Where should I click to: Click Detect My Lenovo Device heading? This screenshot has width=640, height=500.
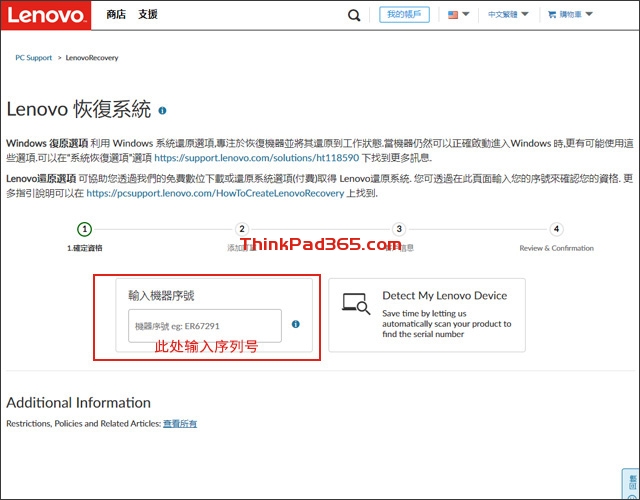[444, 296]
